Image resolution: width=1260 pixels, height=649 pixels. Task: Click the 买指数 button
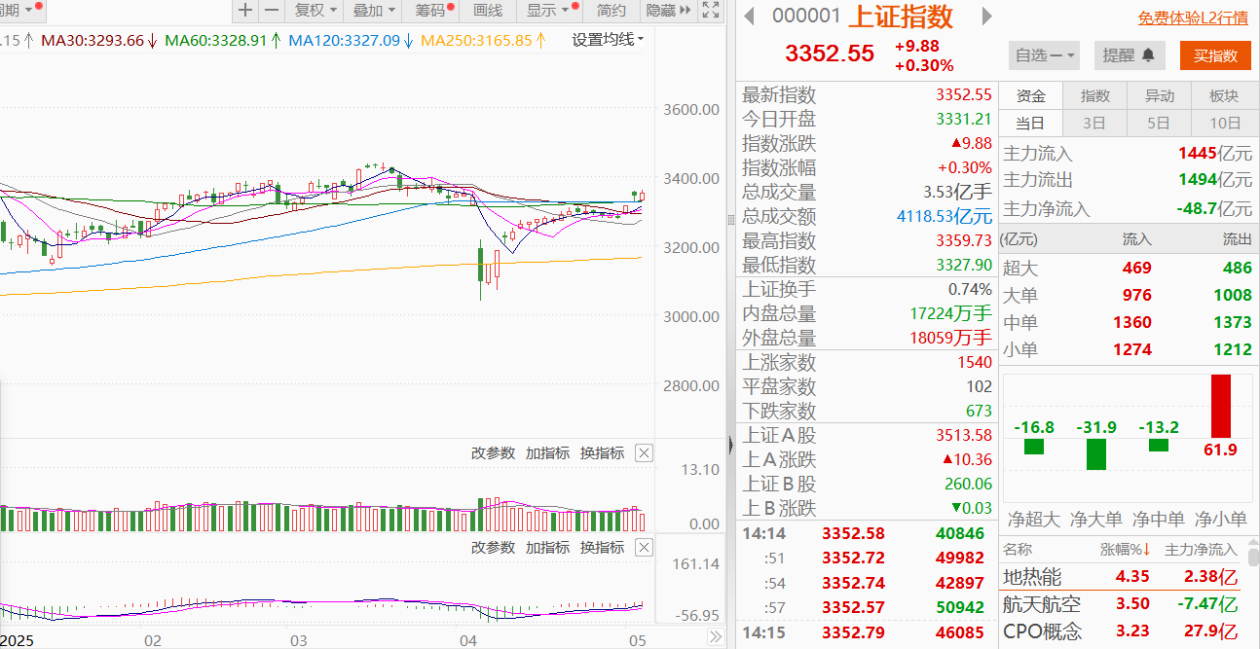[1215, 55]
